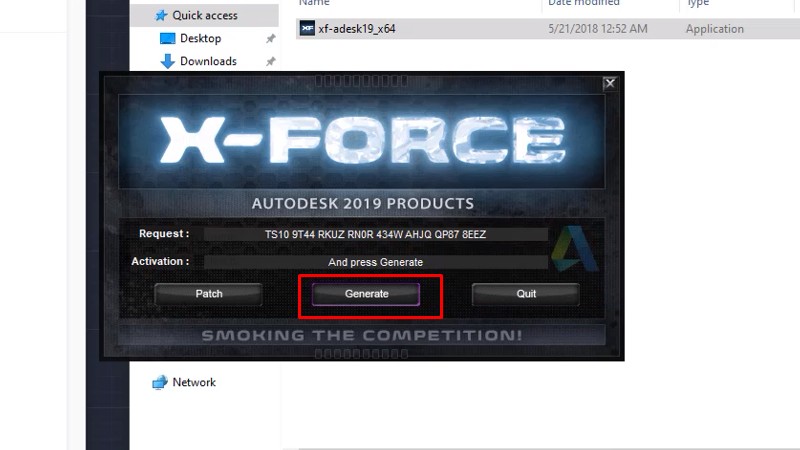This screenshot has width=800, height=450.
Task: Click the Autodesk logo in the dialog
Action: tap(579, 248)
